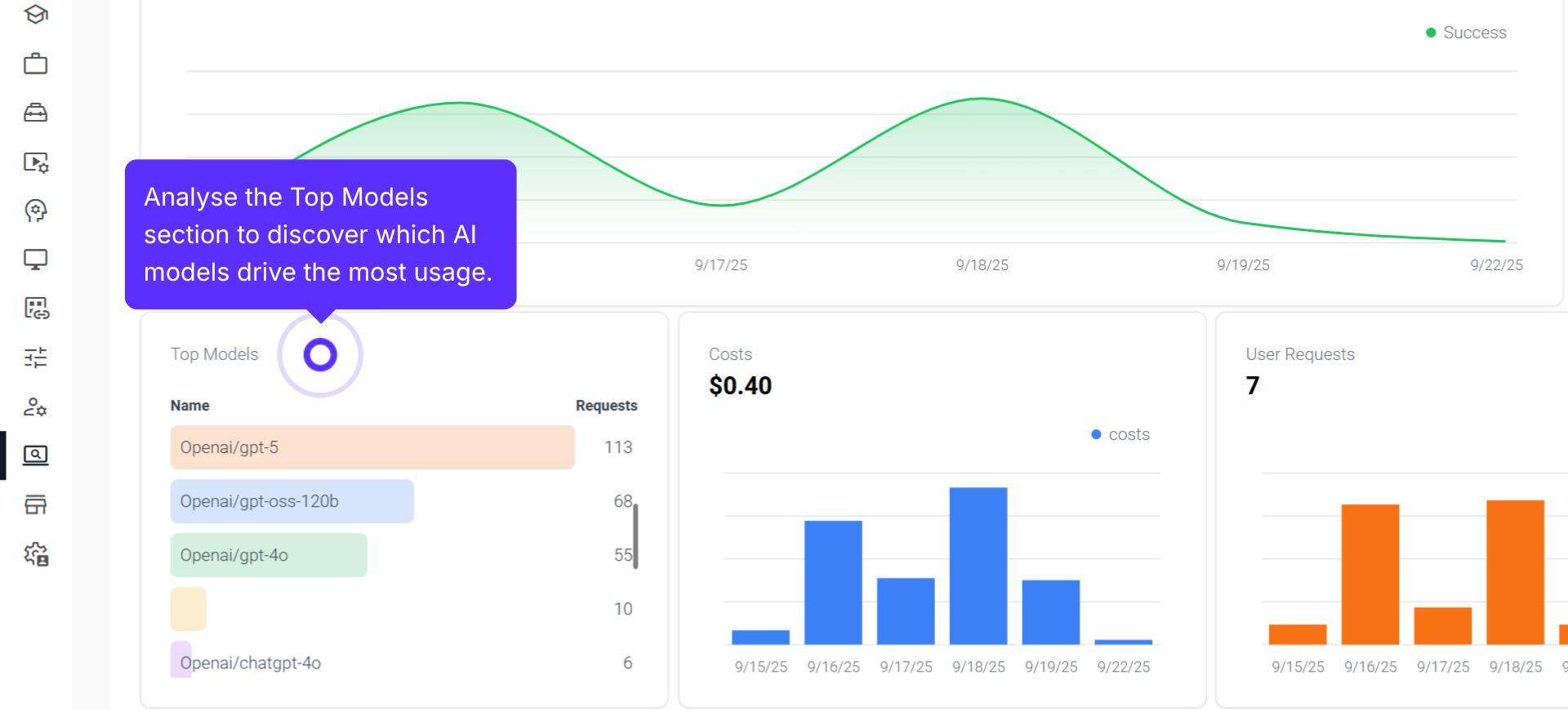Click the Openai/gpt-4o model row
Screen dimensions: 1568x710
(269, 555)
